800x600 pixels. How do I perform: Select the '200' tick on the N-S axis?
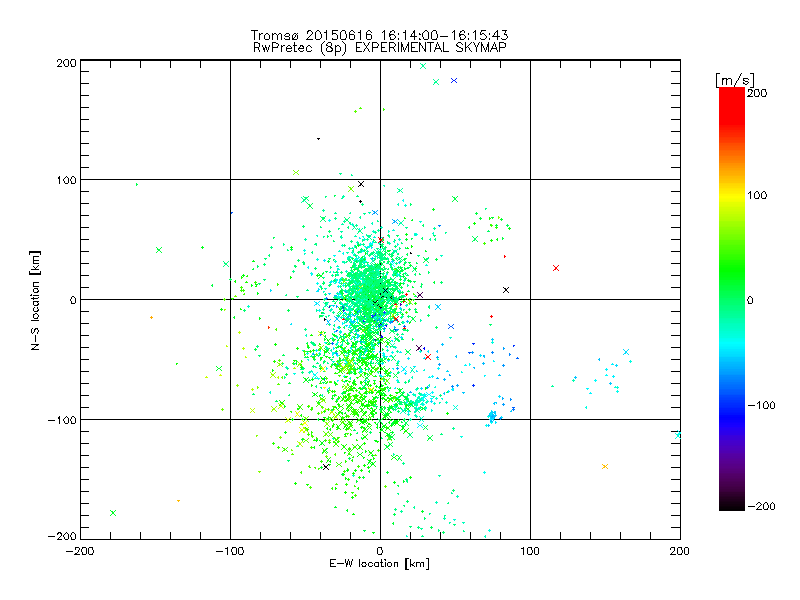pos(66,63)
